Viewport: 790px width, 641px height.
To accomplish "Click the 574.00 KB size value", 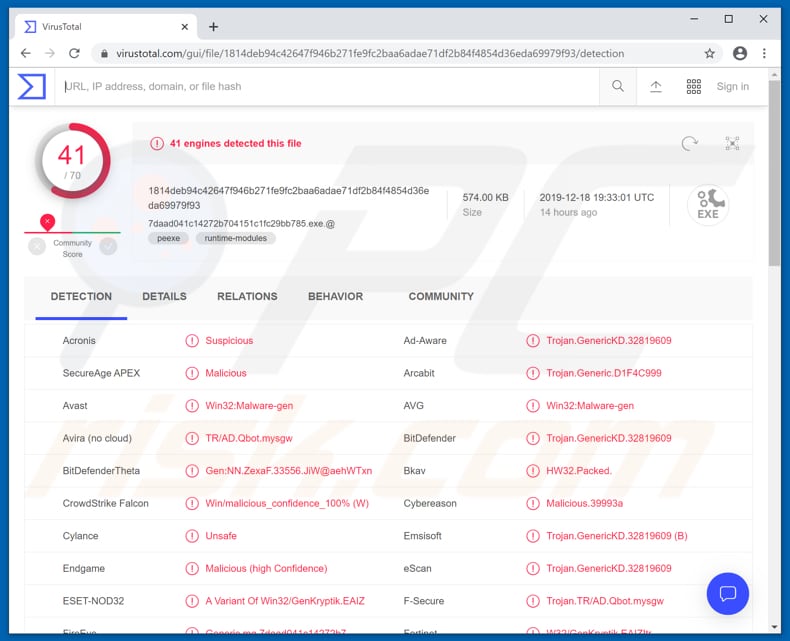I will 486,198.
